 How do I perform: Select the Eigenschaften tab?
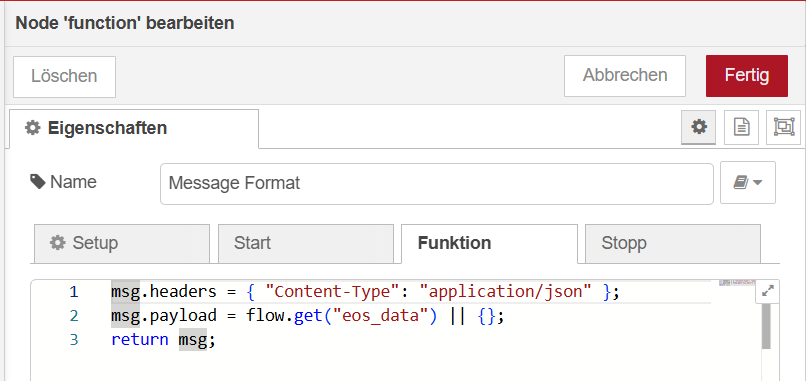coord(134,128)
